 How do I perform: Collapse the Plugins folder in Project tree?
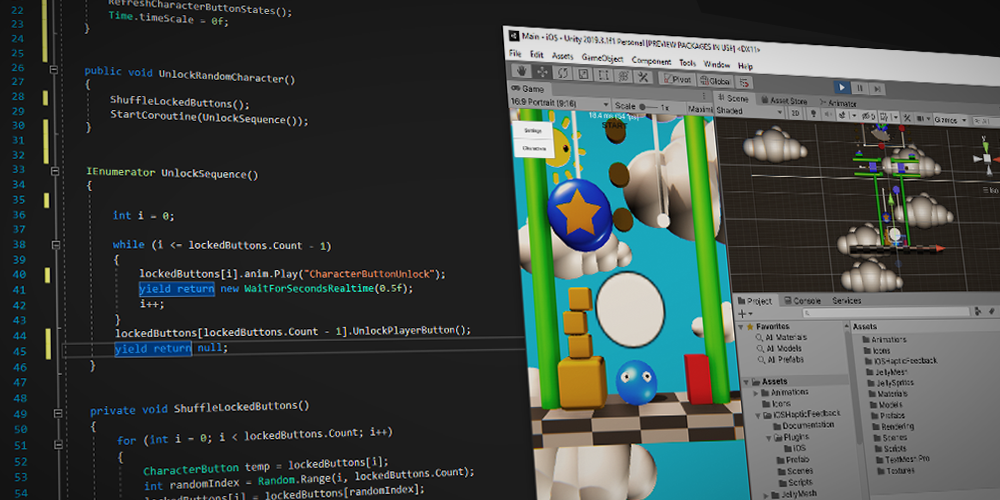tap(769, 437)
